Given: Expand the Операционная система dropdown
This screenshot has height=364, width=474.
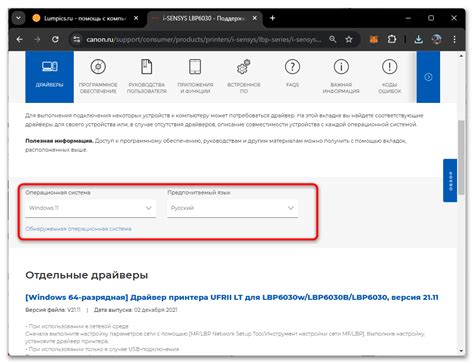Looking at the screenshot, I should (x=90, y=208).
